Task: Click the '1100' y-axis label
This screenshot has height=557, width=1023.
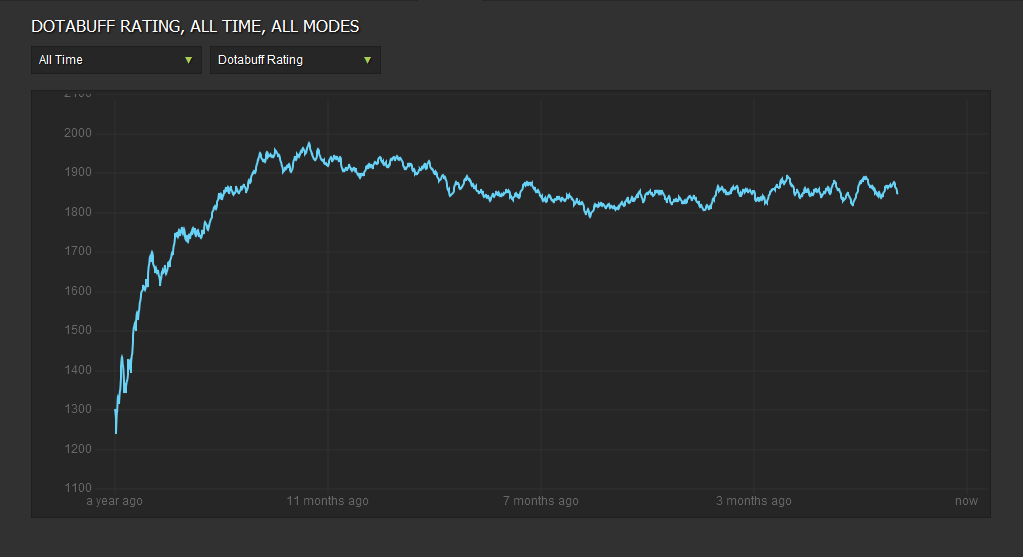Action: [x=78, y=488]
